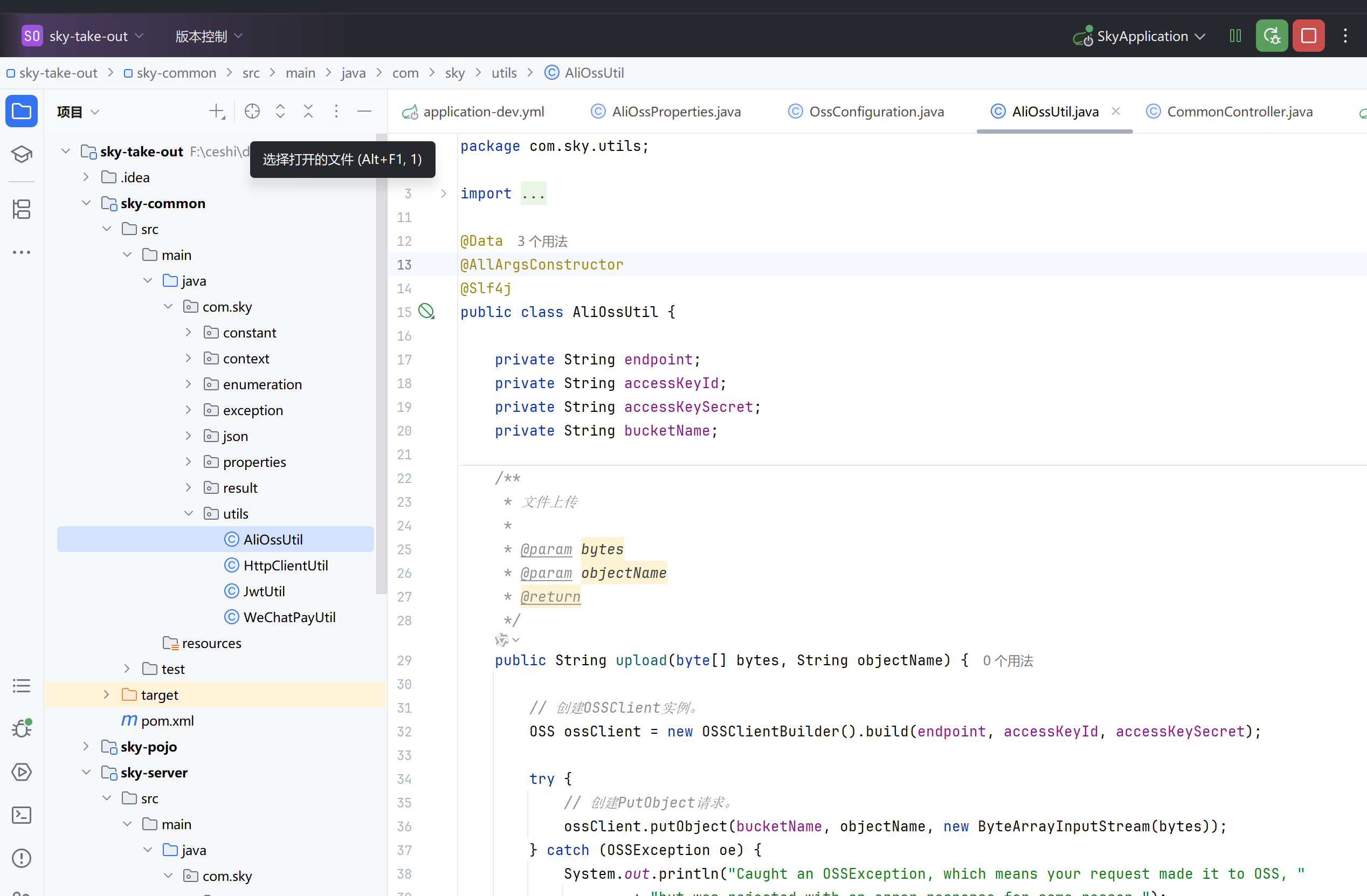Open the Debug tool window icon
The width and height of the screenshot is (1367, 896).
[21, 728]
